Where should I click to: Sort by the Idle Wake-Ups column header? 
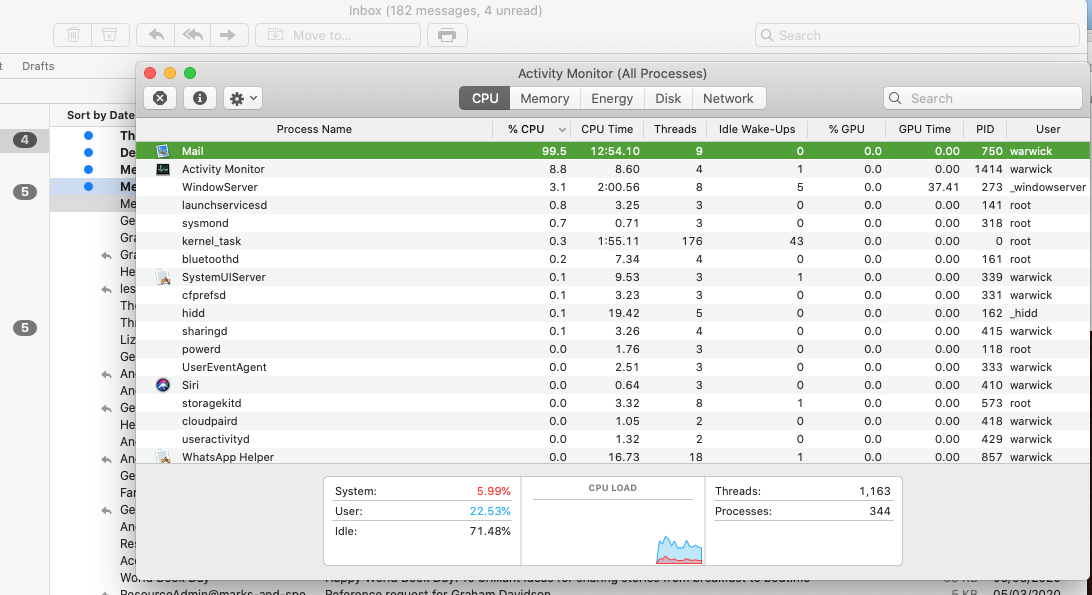(x=757, y=130)
